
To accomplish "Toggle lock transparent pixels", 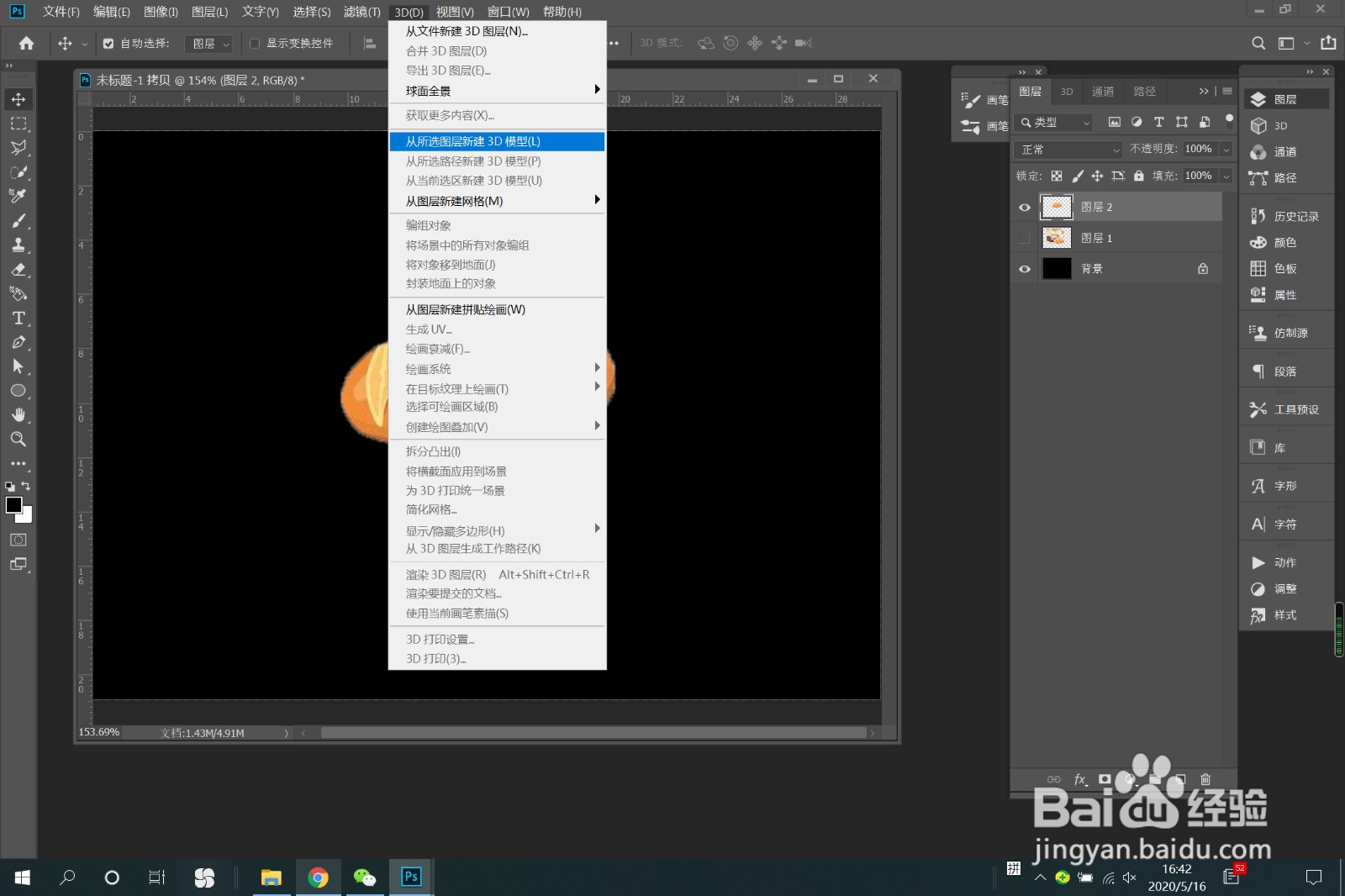I will [1057, 176].
